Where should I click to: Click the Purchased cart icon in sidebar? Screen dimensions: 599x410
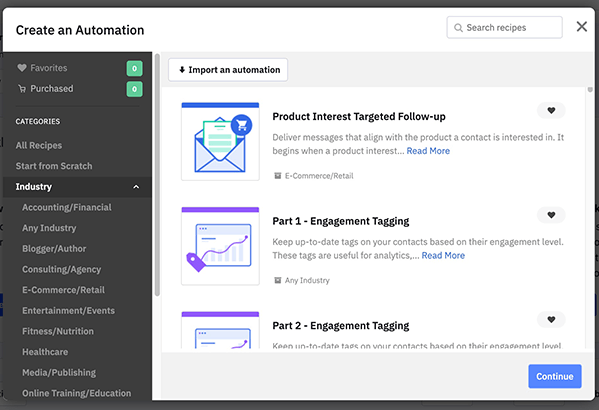22,89
